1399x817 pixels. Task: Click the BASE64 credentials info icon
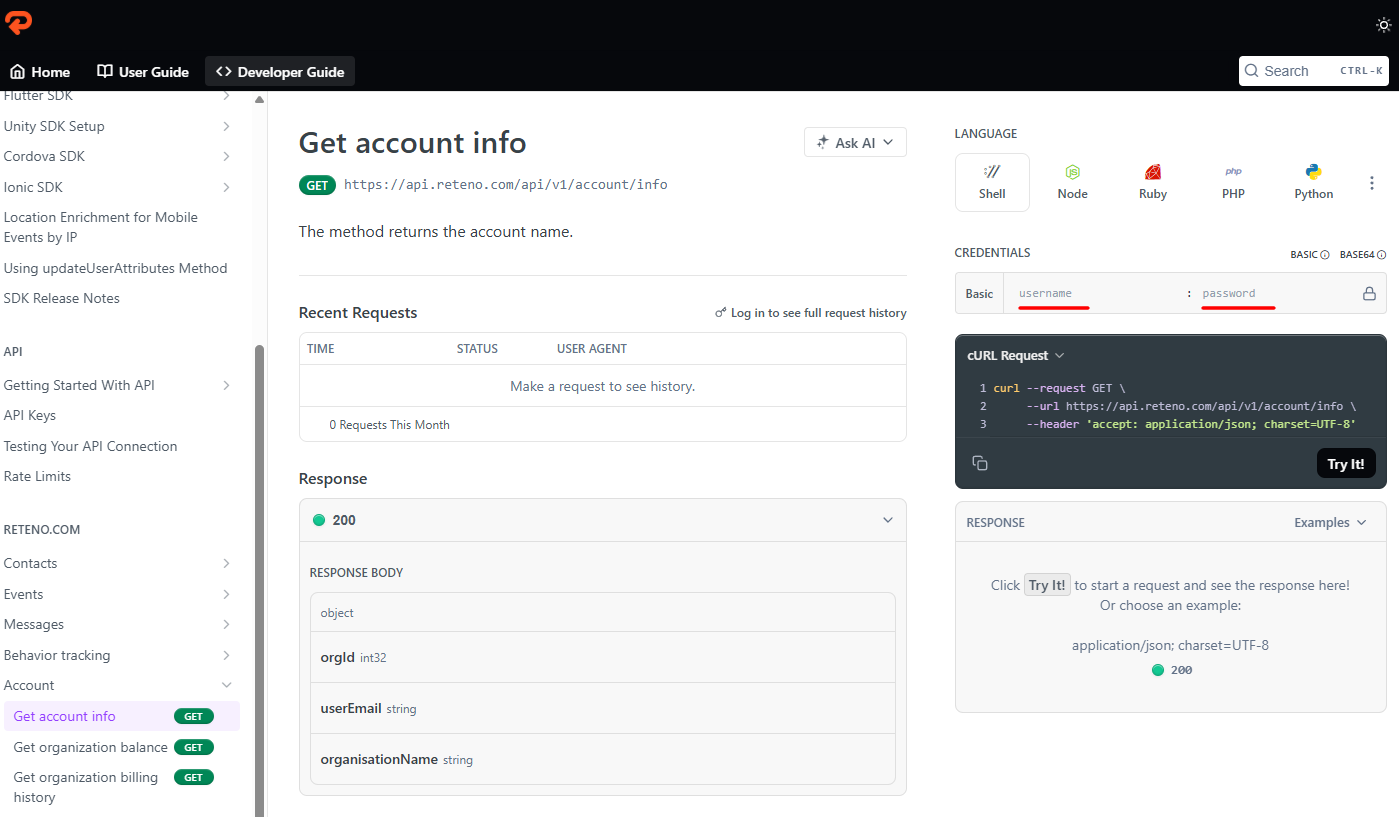coord(1381,255)
